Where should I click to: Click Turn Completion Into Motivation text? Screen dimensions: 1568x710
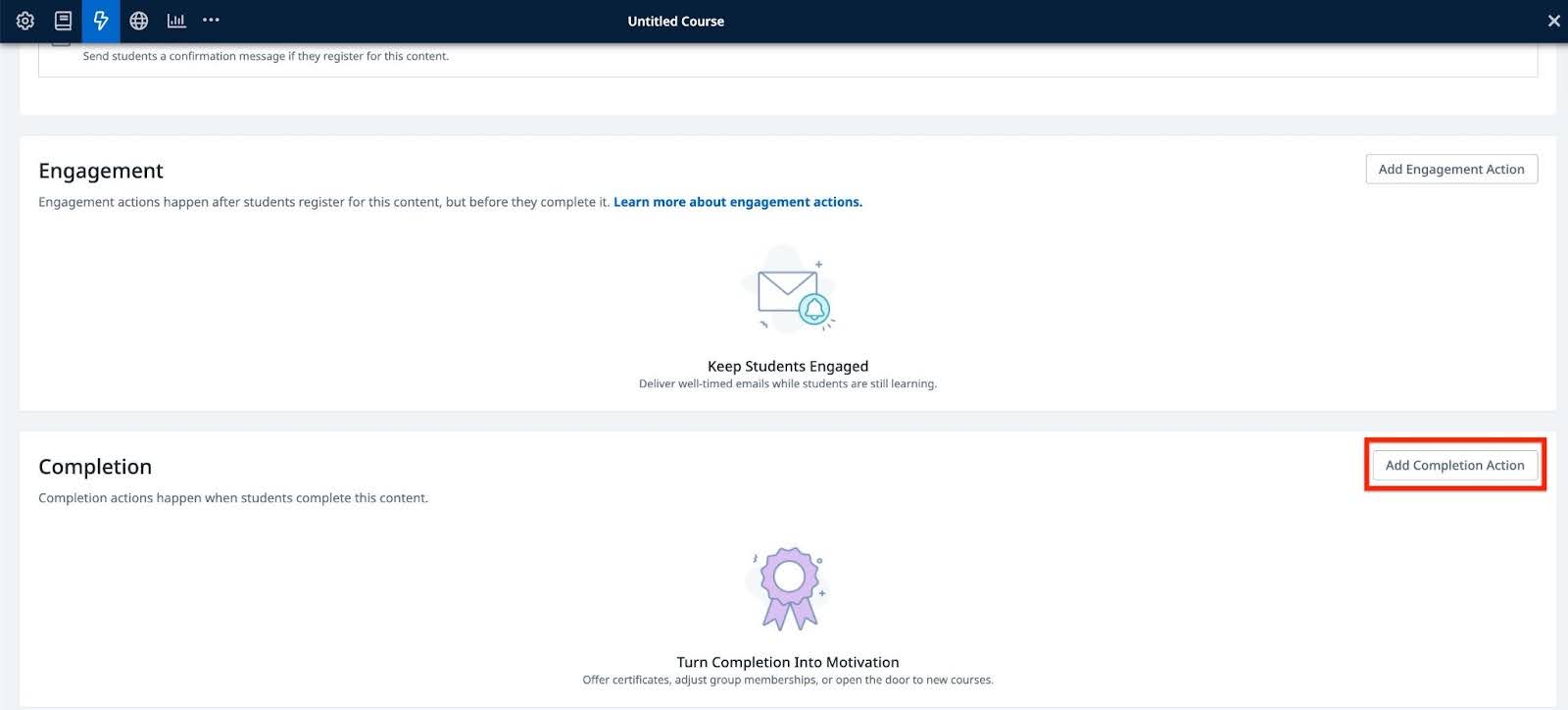pos(788,662)
